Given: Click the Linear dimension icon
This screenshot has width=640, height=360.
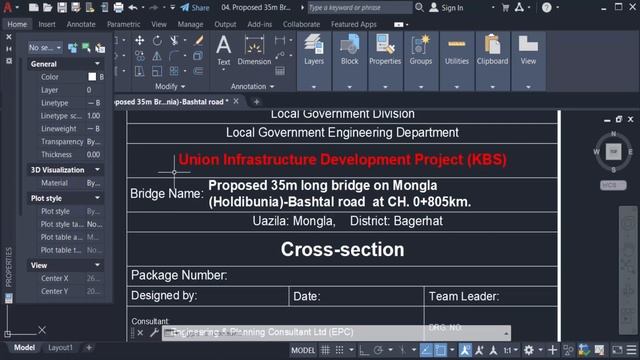Looking at the screenshot, I should coord(280,40).
